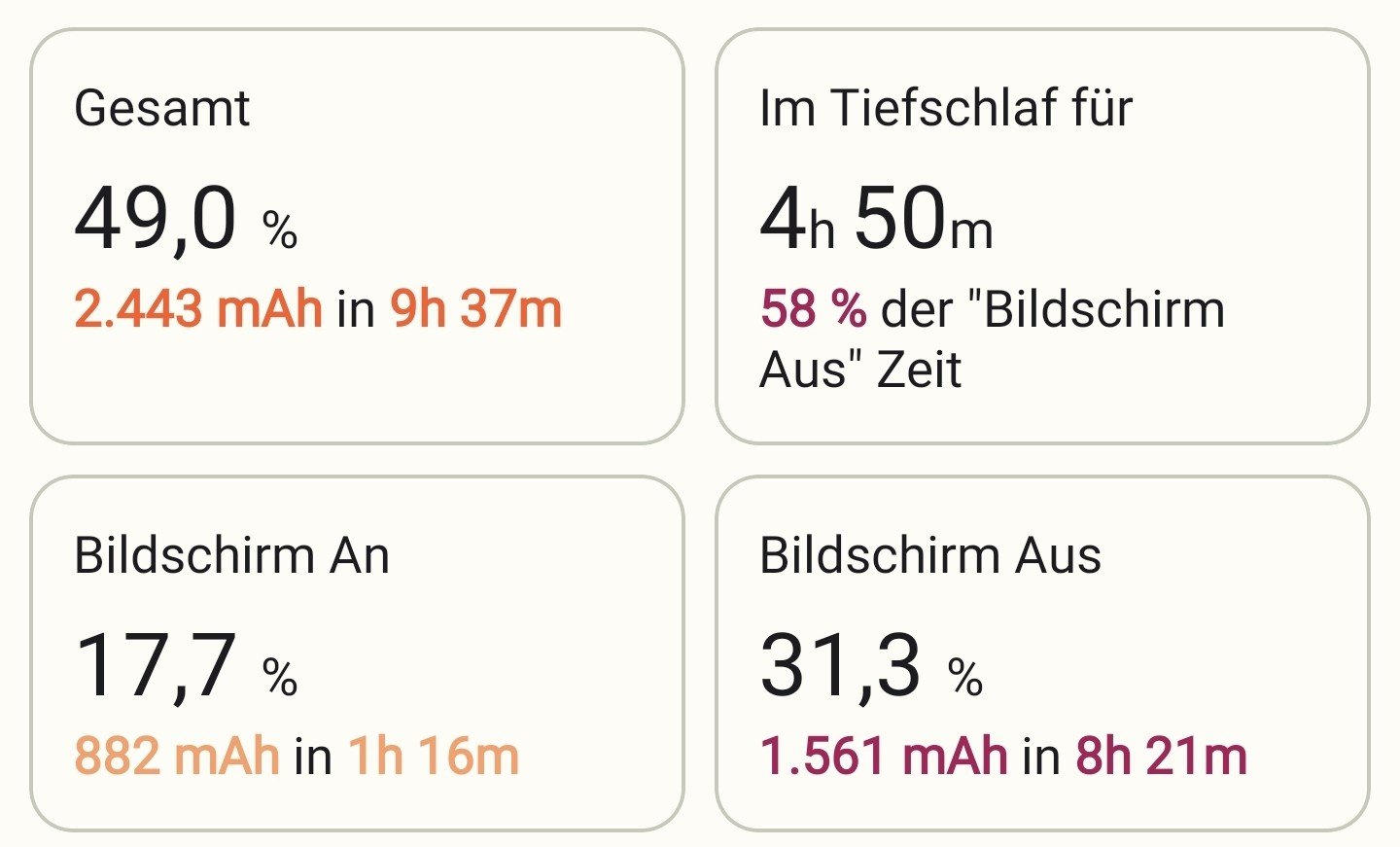Click the 1h 16m screen-on duration
The height and width of the screenshot is (847, 1400).
pos(434,757)
